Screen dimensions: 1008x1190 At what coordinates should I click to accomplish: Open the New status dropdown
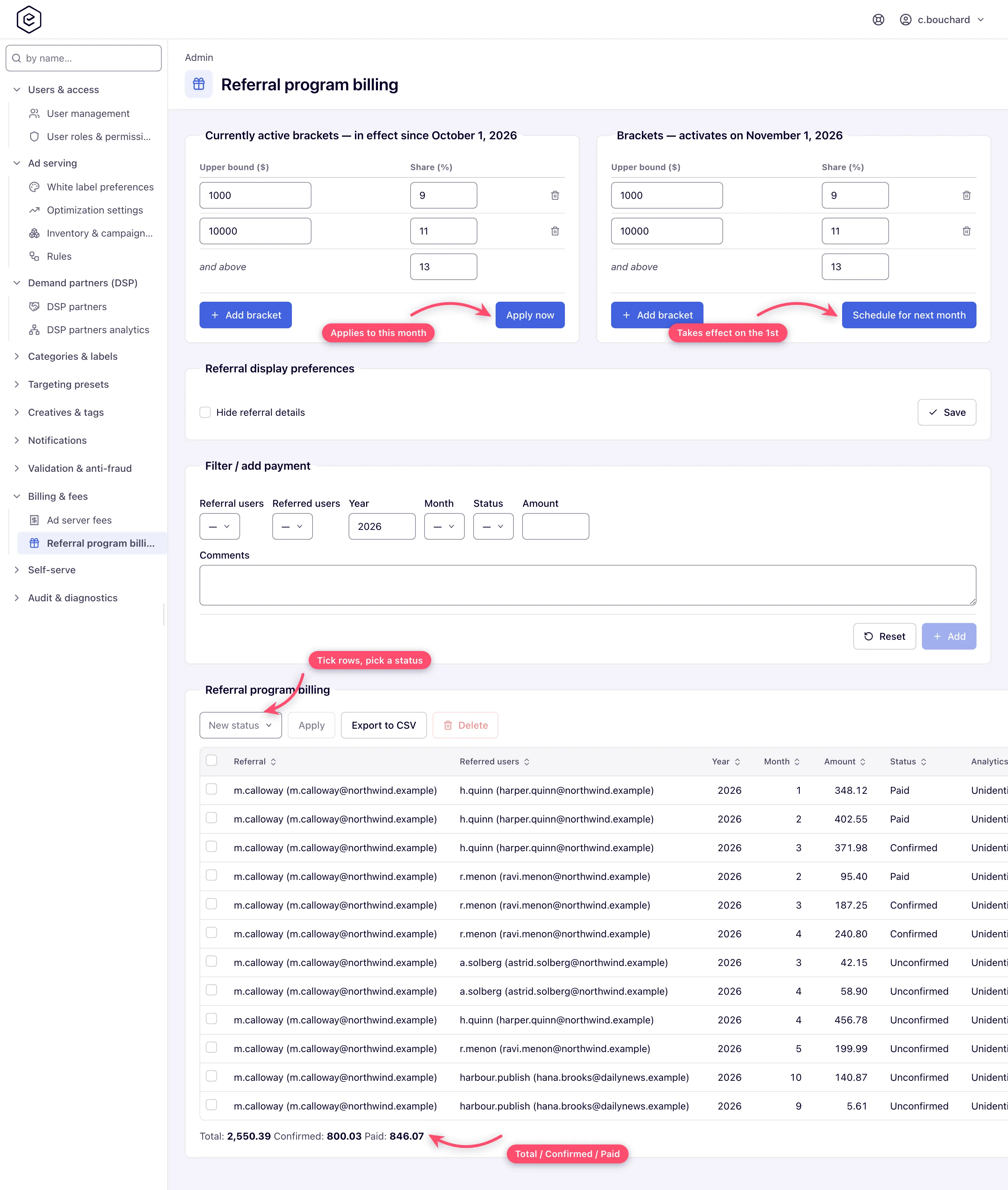point(240,725)
